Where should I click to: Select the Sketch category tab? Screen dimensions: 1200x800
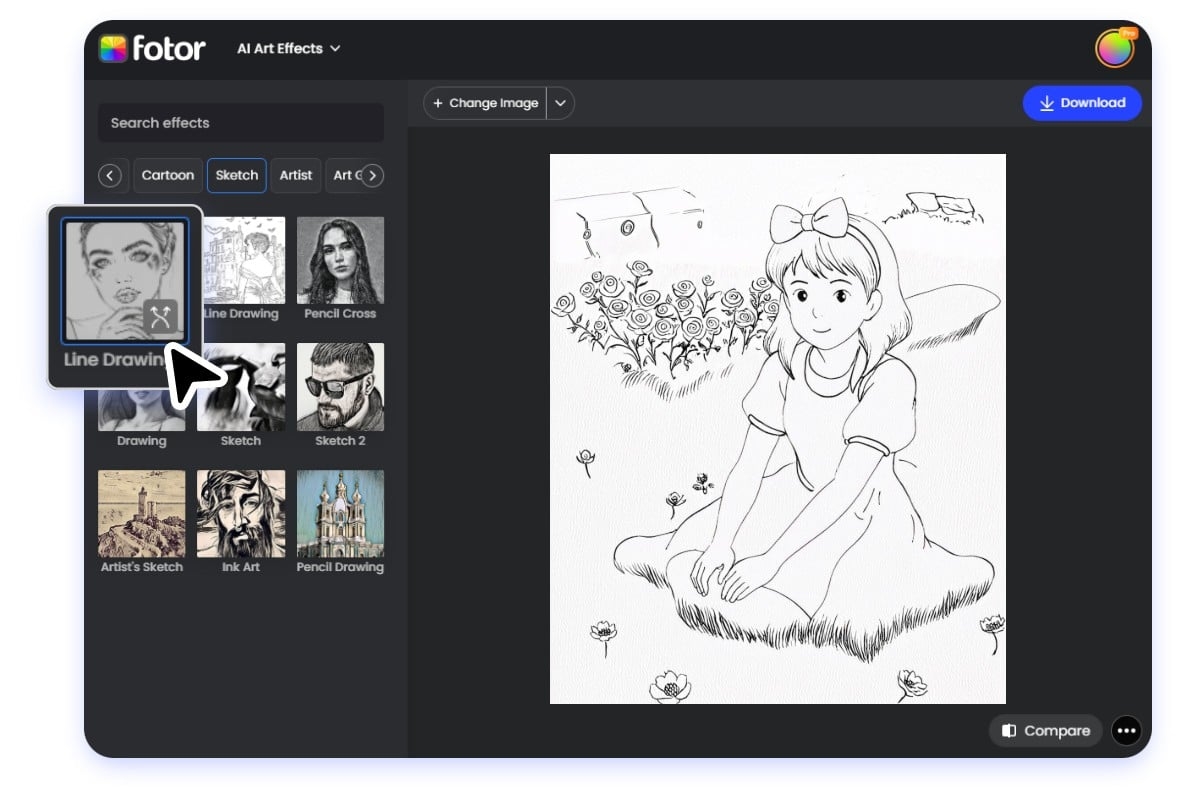[236, 175]
